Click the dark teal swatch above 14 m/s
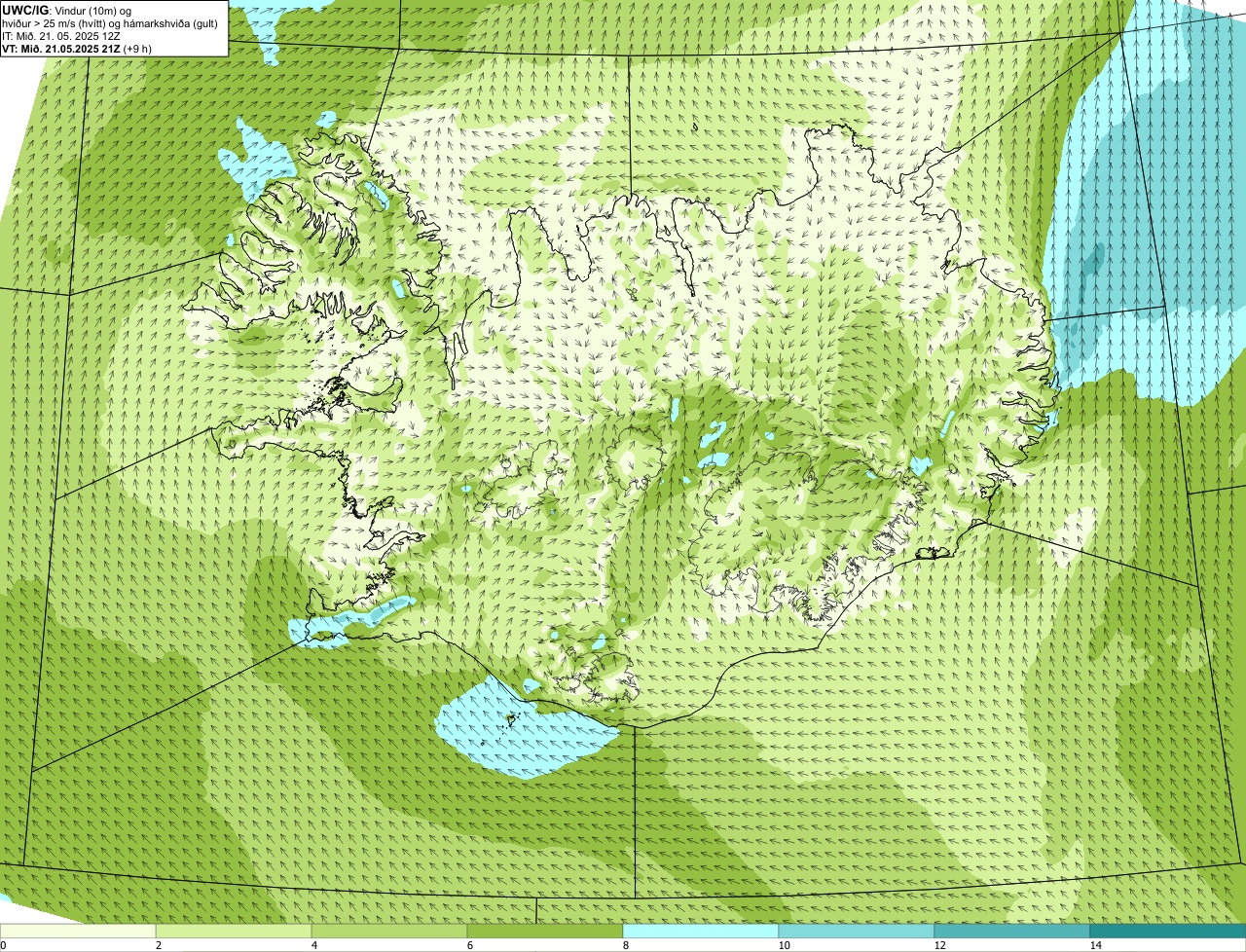This screenshot has height=952, width=1246. click(1168, 931)
